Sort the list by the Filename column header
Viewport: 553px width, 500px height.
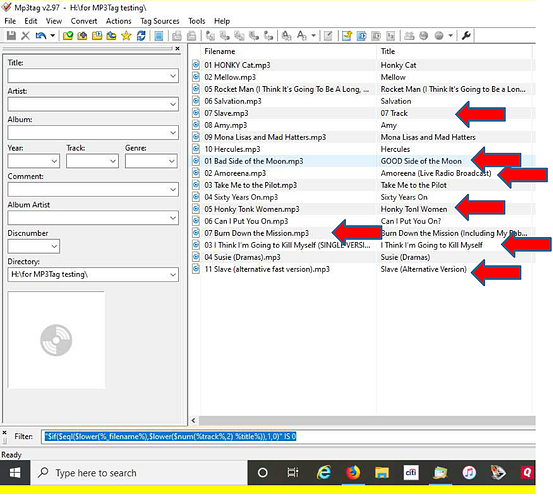click(x=288, y=51)
